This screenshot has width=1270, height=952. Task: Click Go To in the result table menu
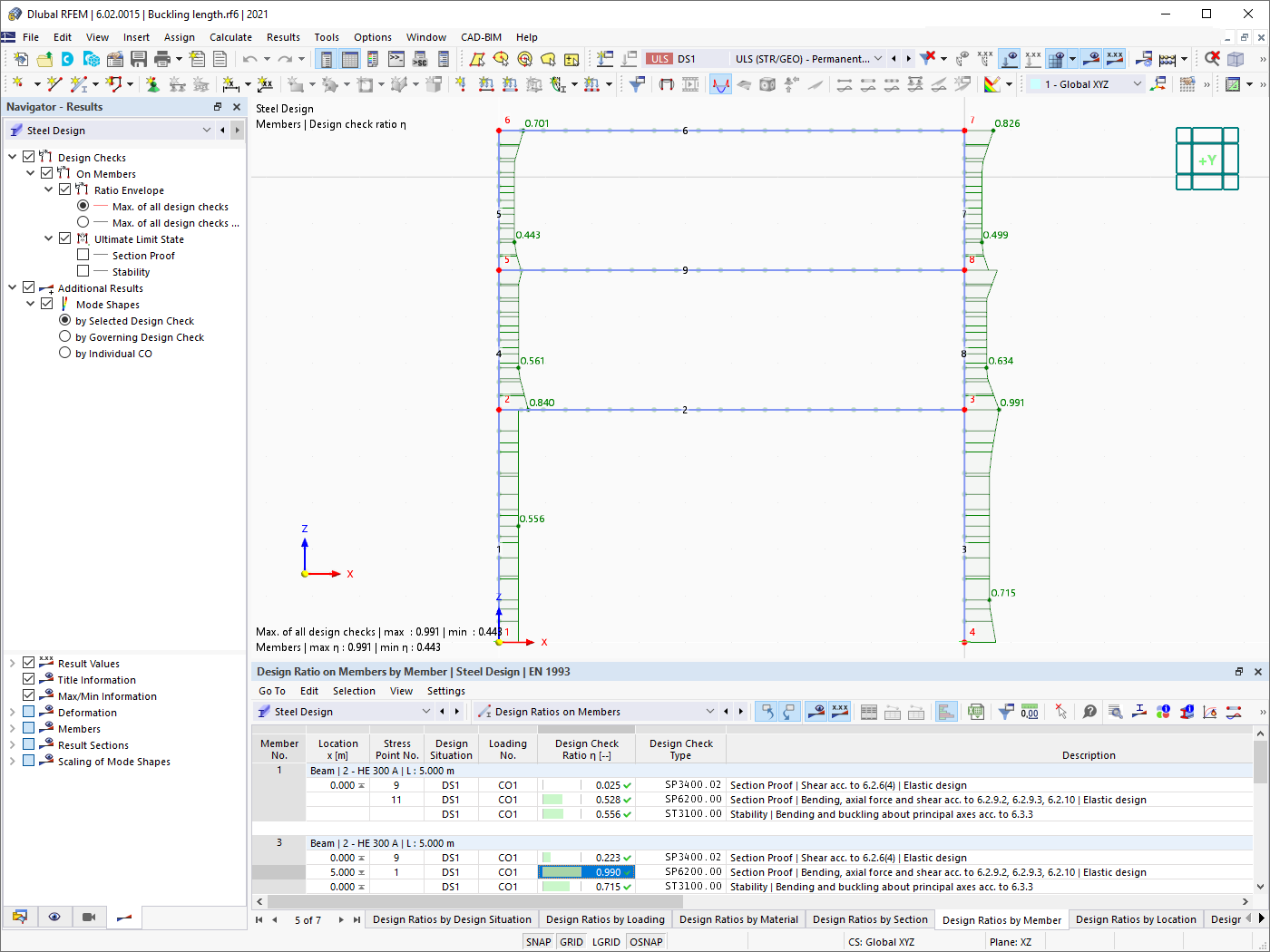271,691
